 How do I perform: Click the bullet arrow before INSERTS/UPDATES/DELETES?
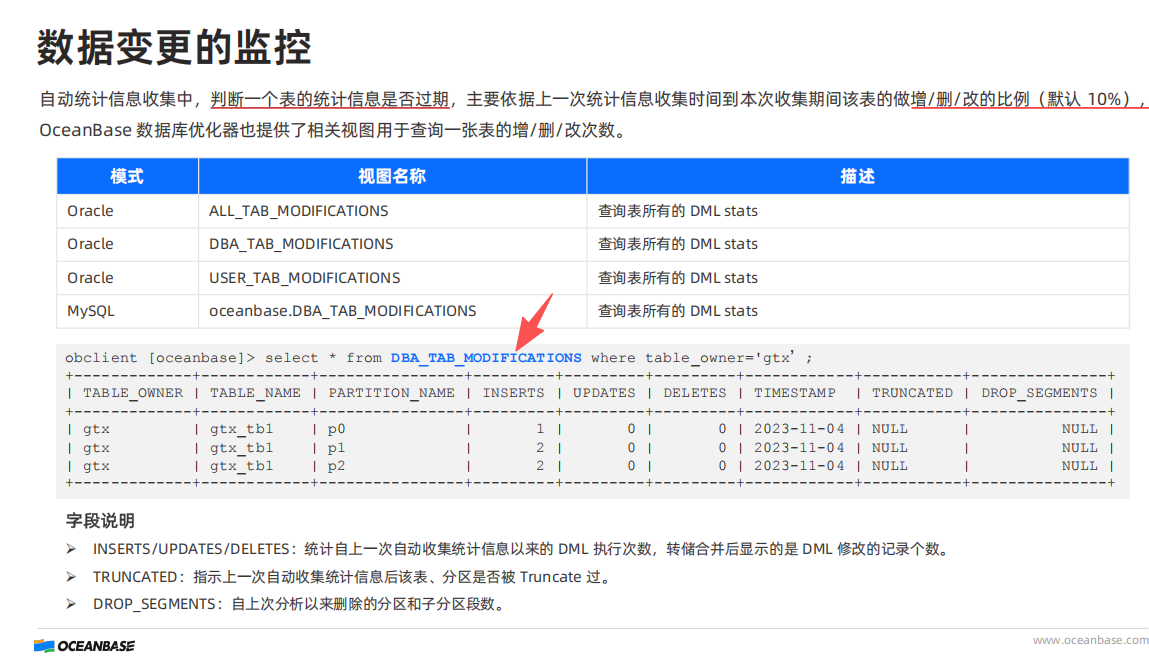[x=71, y=549]
